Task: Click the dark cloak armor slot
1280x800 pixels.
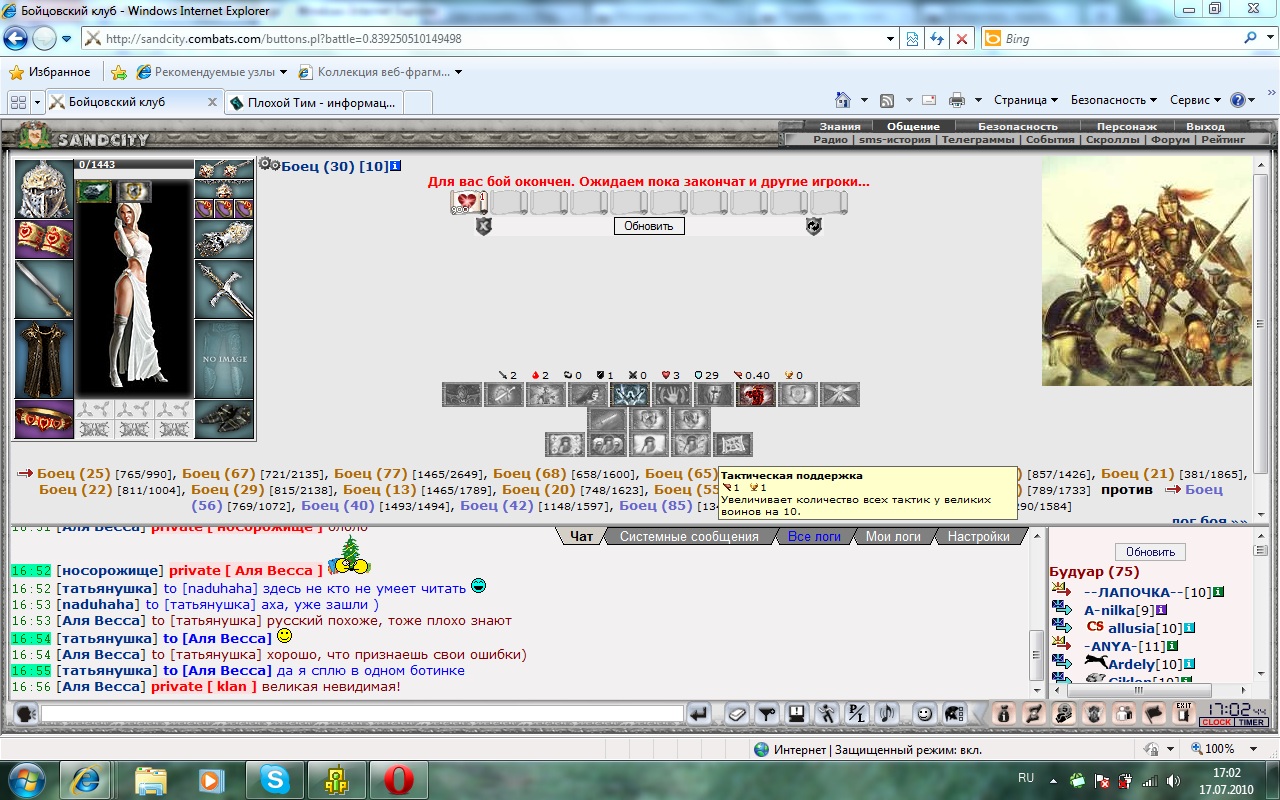Action: click(x=43, y=359)
